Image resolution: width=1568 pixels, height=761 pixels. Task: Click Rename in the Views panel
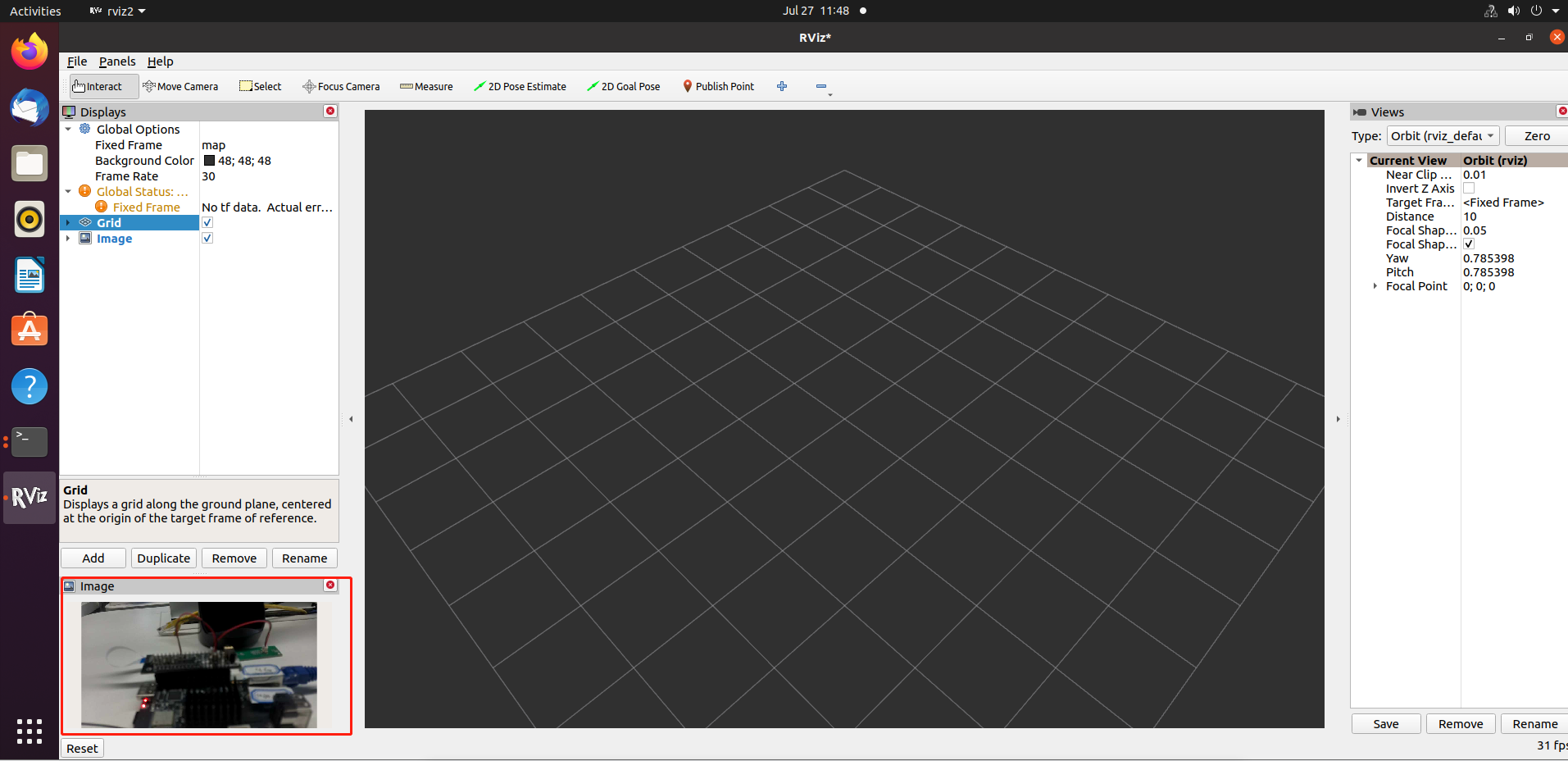tap(1534, 724)
